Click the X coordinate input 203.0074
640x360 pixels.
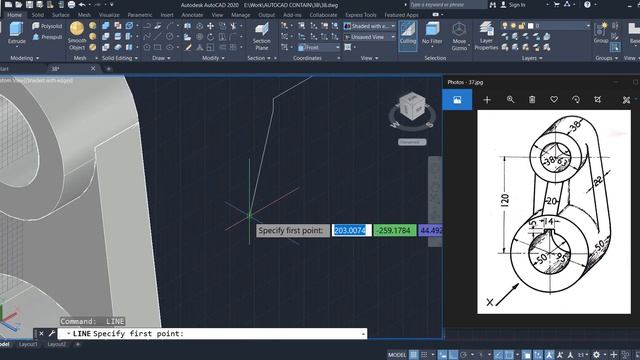point(351,230)
